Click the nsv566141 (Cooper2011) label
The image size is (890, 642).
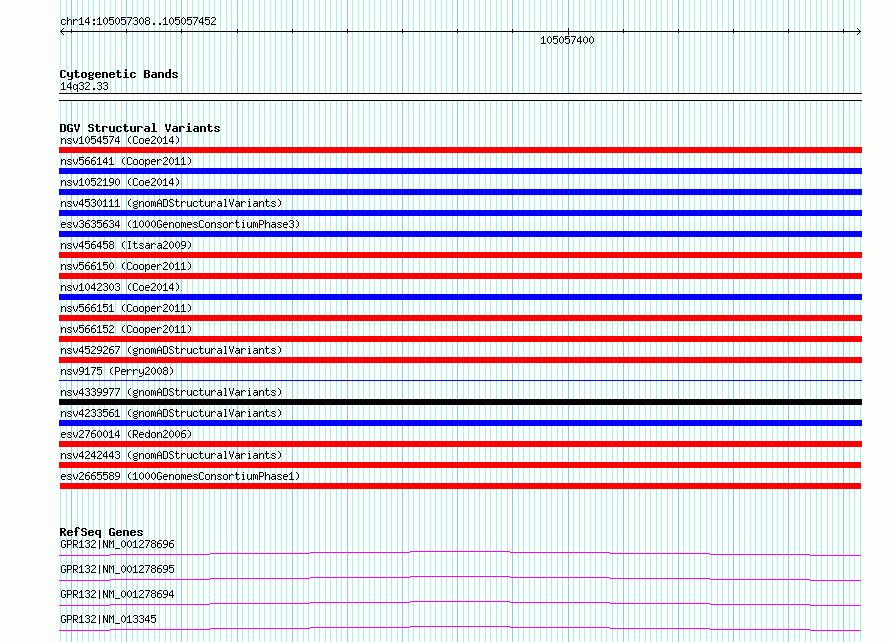pyautogui.click(x=126, y=161)
